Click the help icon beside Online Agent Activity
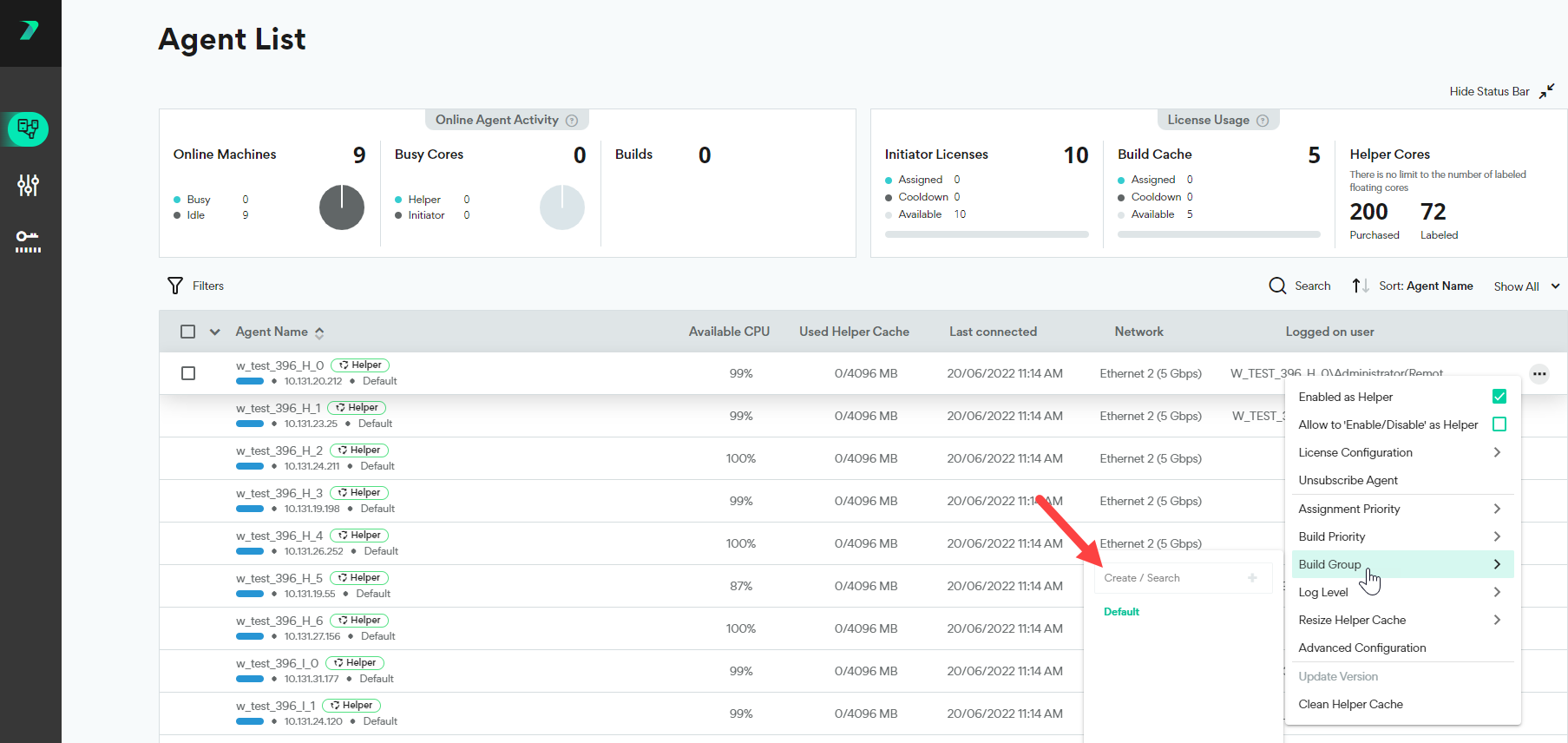This screenshot has height=743, width=1568. click(572, 121)
